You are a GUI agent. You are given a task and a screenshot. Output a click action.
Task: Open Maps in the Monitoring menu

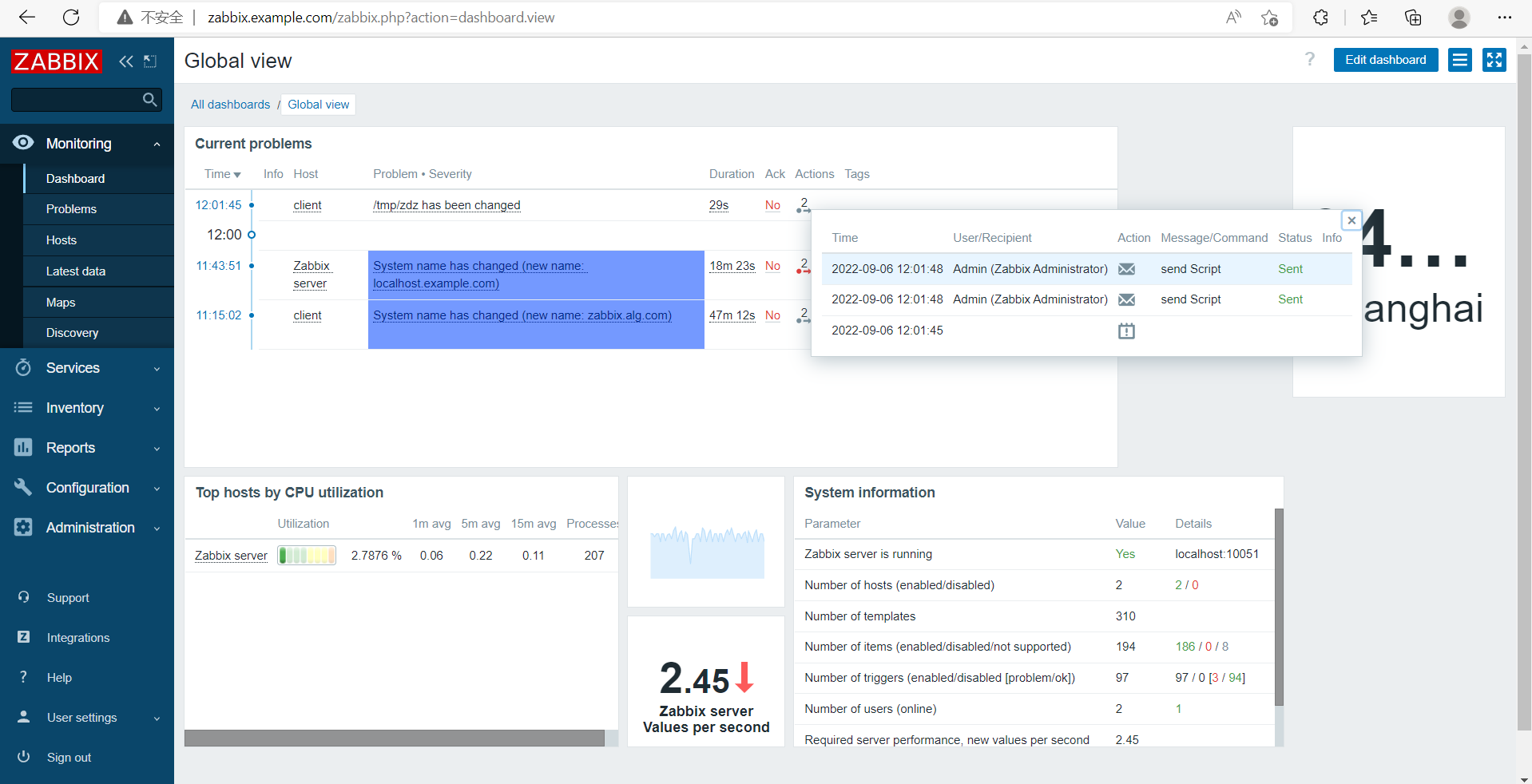click(x=99, y=303)
